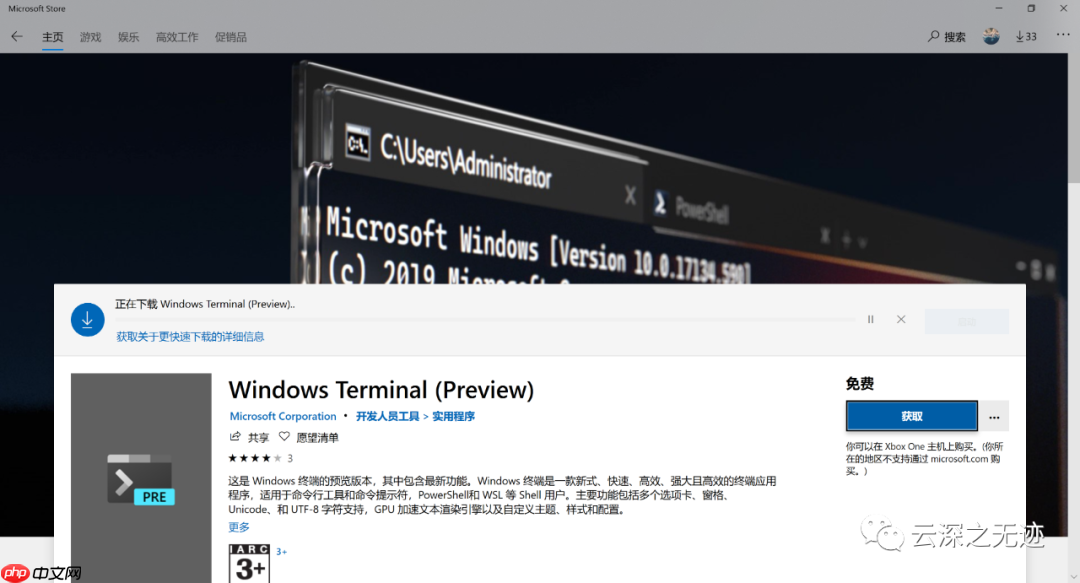
Task: Click the vertical scrollbar
Action: tap(1074, 117)
